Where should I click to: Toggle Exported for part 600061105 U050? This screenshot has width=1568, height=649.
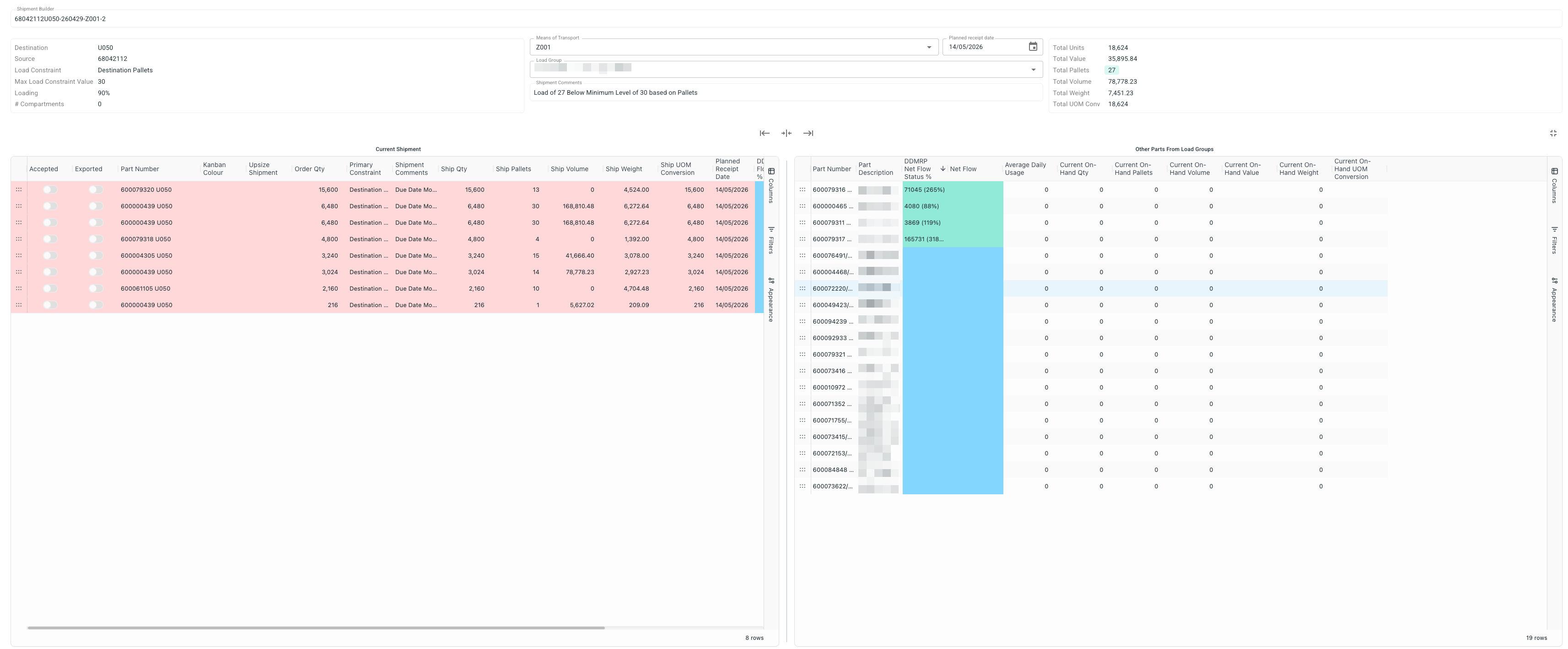coord(96,289)
